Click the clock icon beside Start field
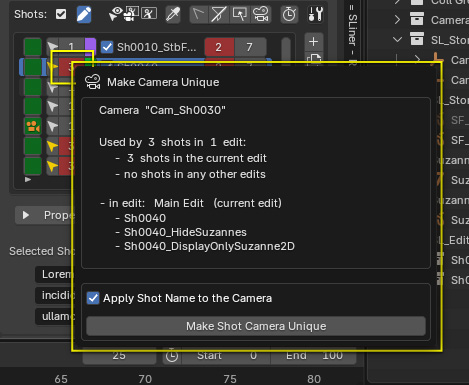 pyautogui.click(x=172, y=356)
